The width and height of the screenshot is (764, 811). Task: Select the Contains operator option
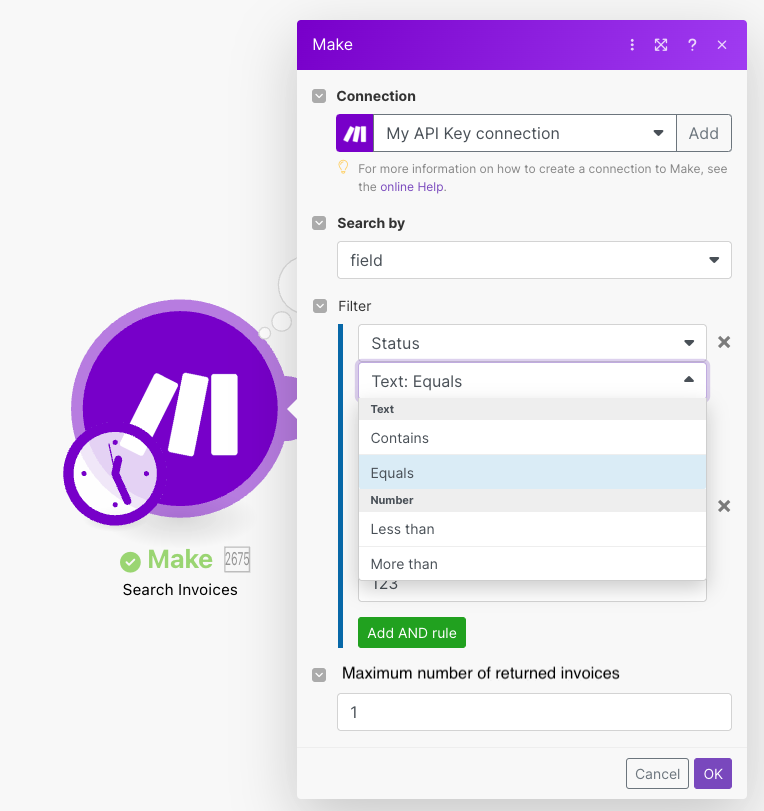(x=532, y=438)
